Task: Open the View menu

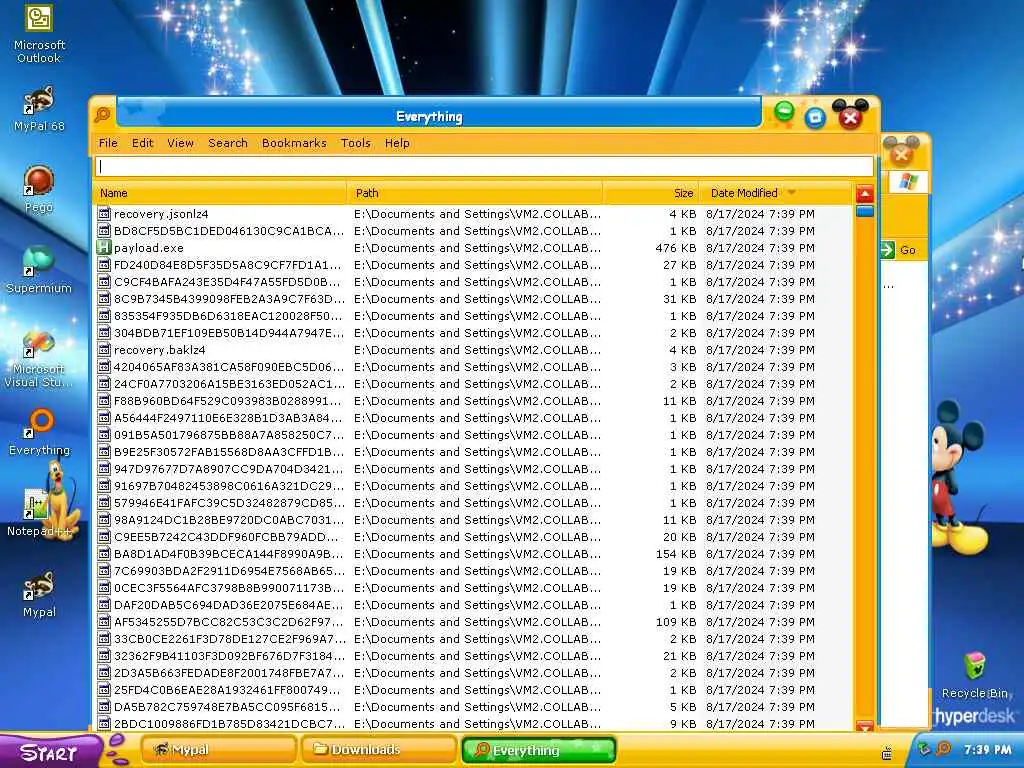Action: click(180, 143)
